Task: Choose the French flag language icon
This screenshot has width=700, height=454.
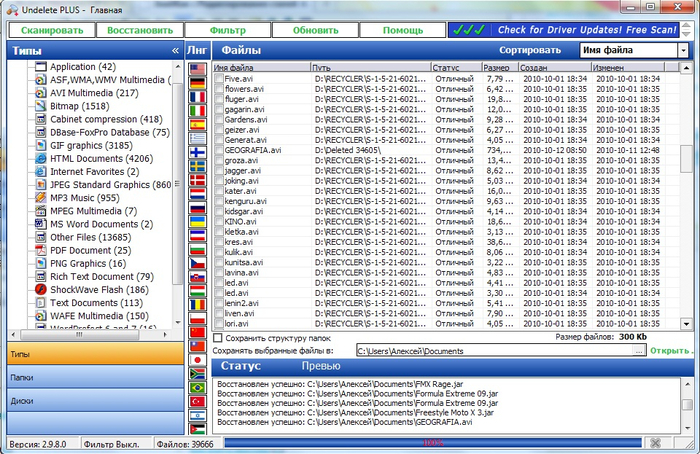Action: [197, 97]
